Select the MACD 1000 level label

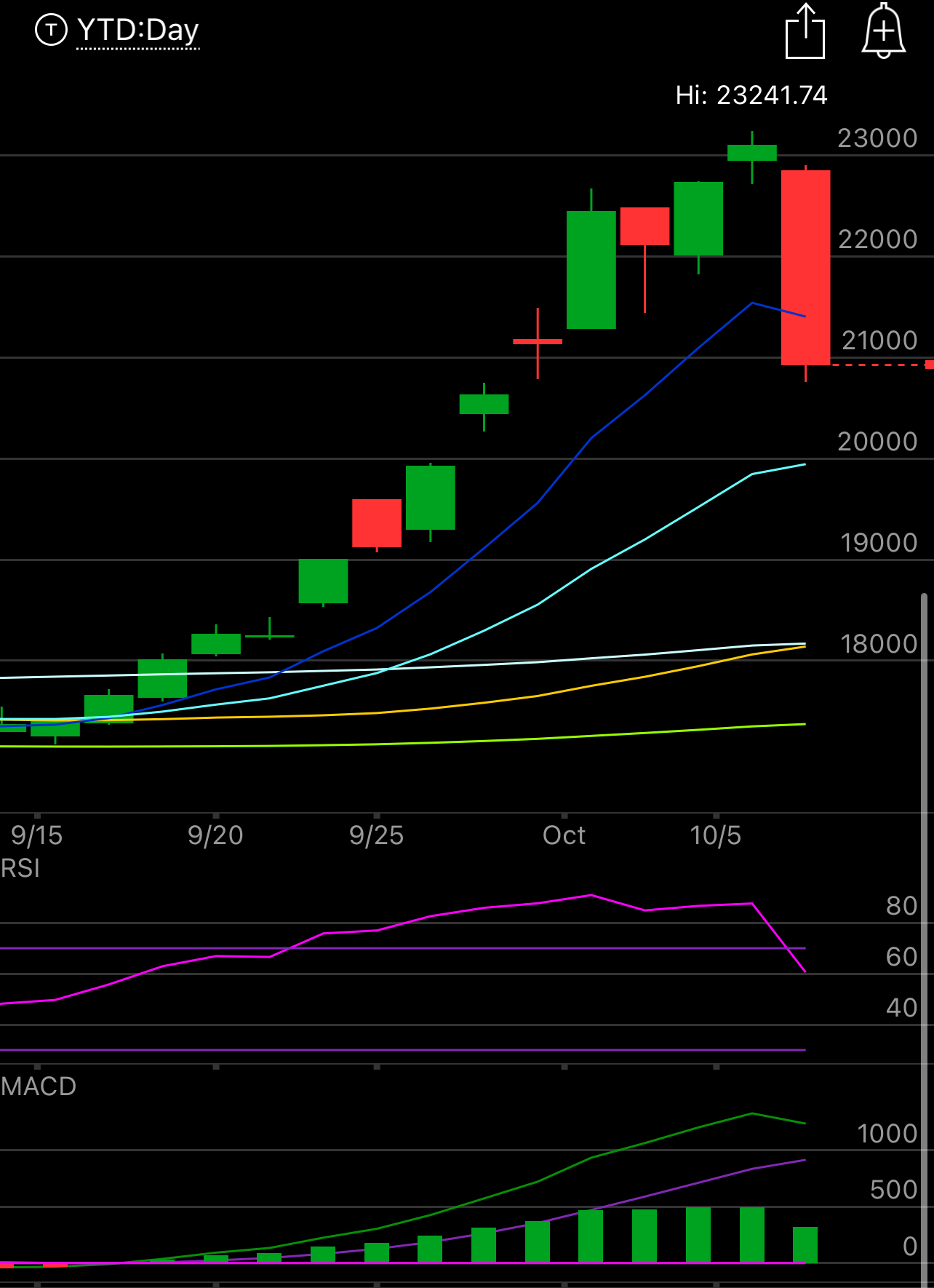coord(887,1134)
